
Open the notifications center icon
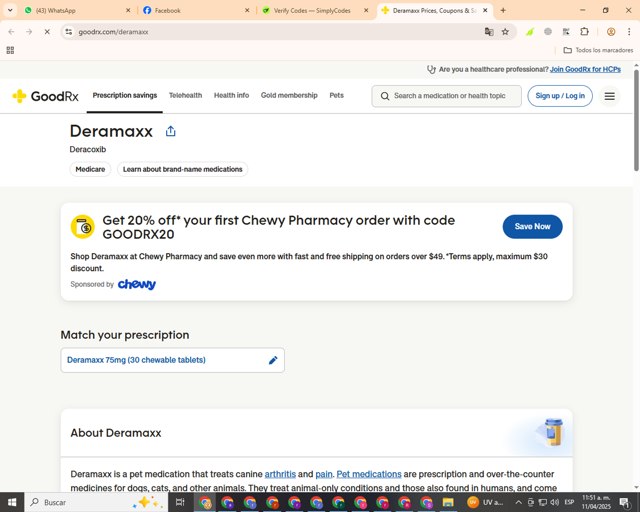pos(624,502)
